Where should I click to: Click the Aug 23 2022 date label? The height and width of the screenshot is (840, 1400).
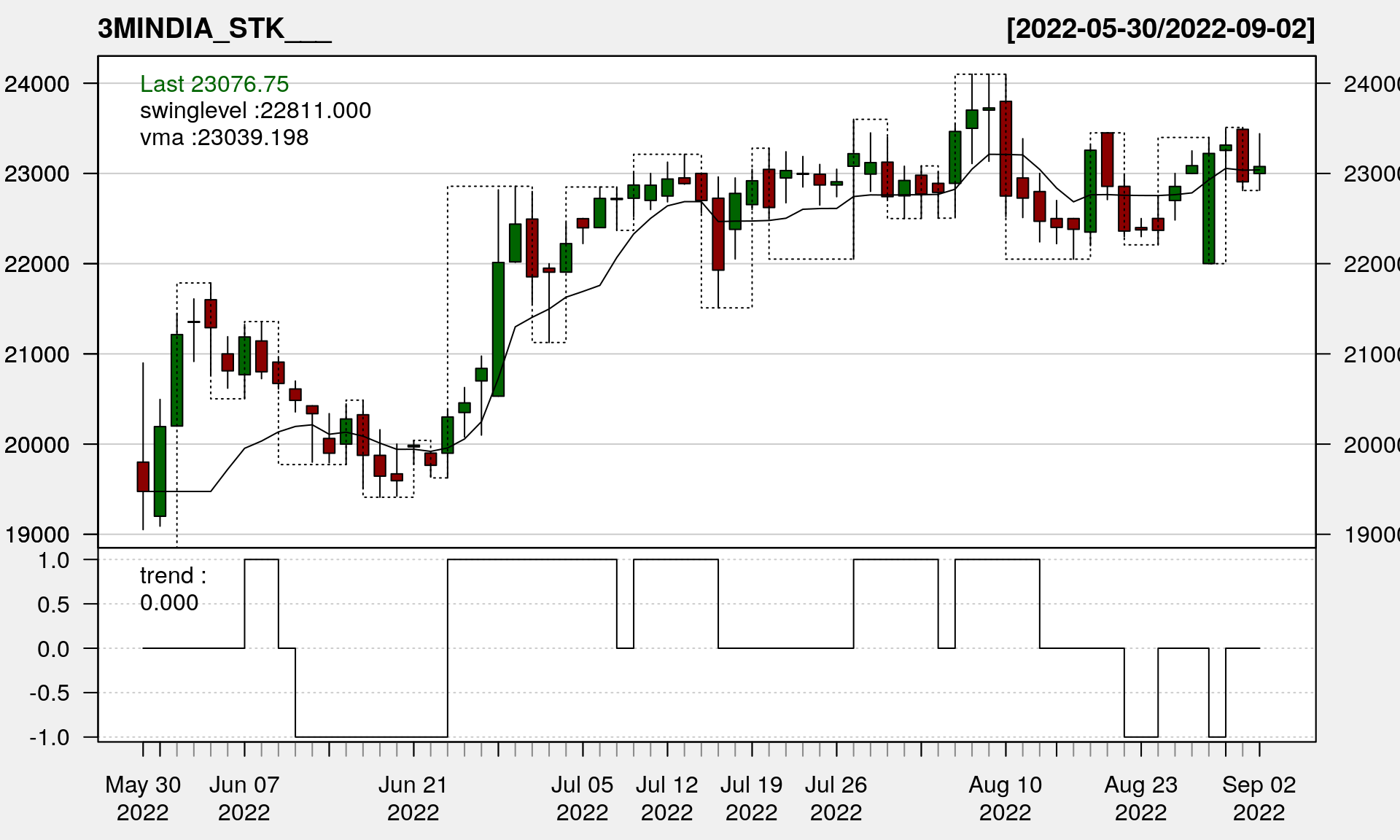(x=1140, y=798)
